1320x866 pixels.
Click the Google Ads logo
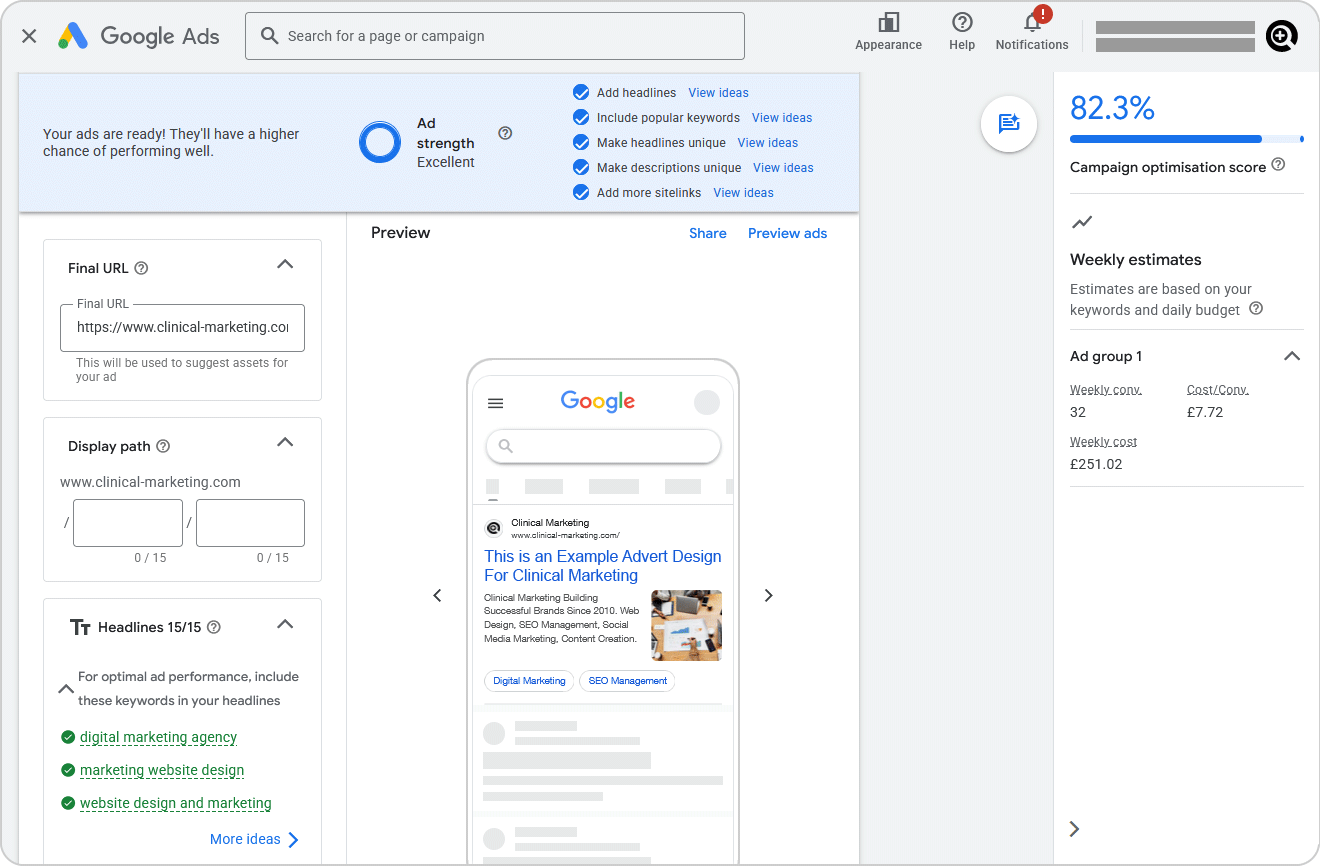[x=139, y=35]
